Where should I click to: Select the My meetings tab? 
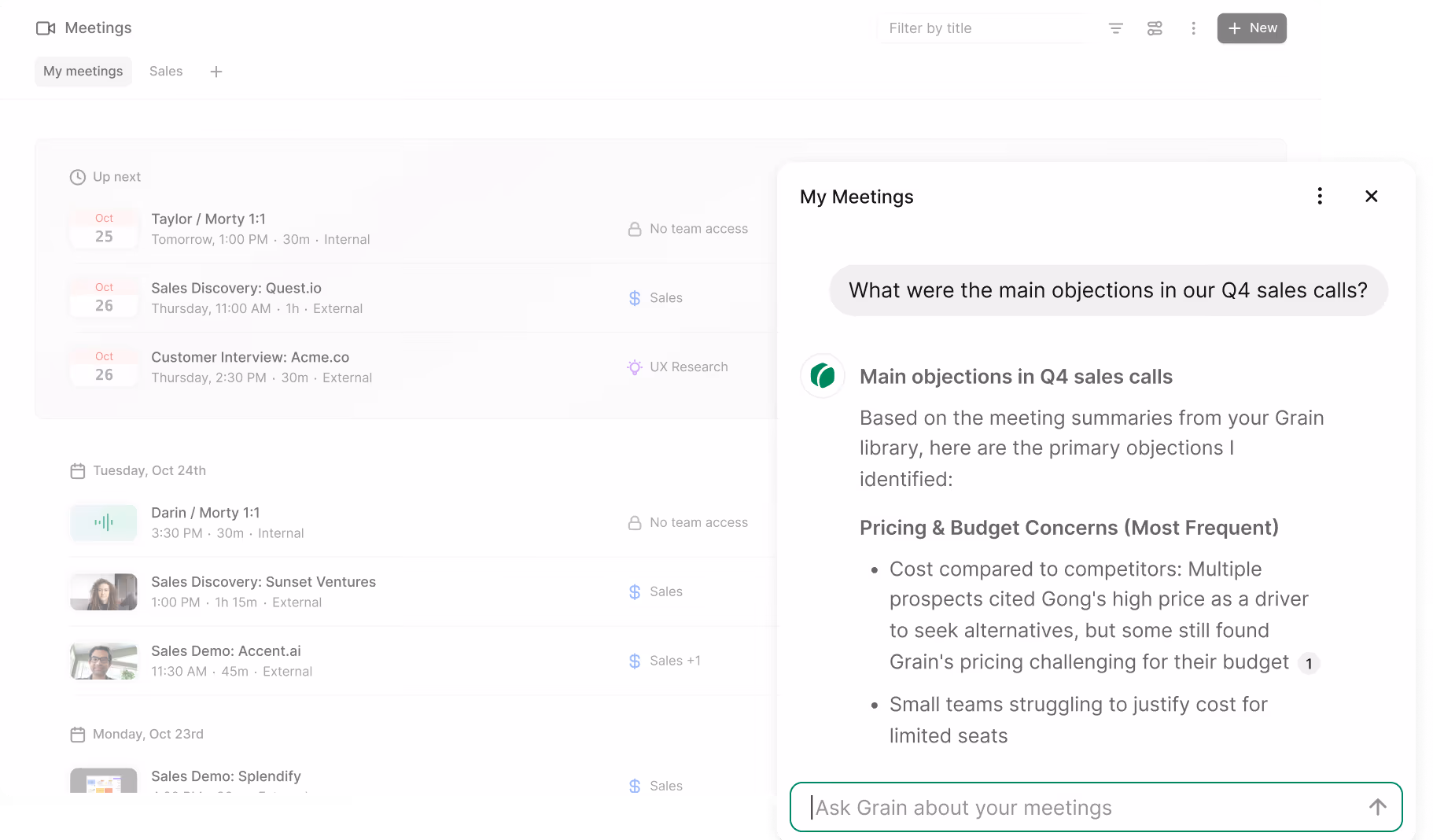coord(83,71)
